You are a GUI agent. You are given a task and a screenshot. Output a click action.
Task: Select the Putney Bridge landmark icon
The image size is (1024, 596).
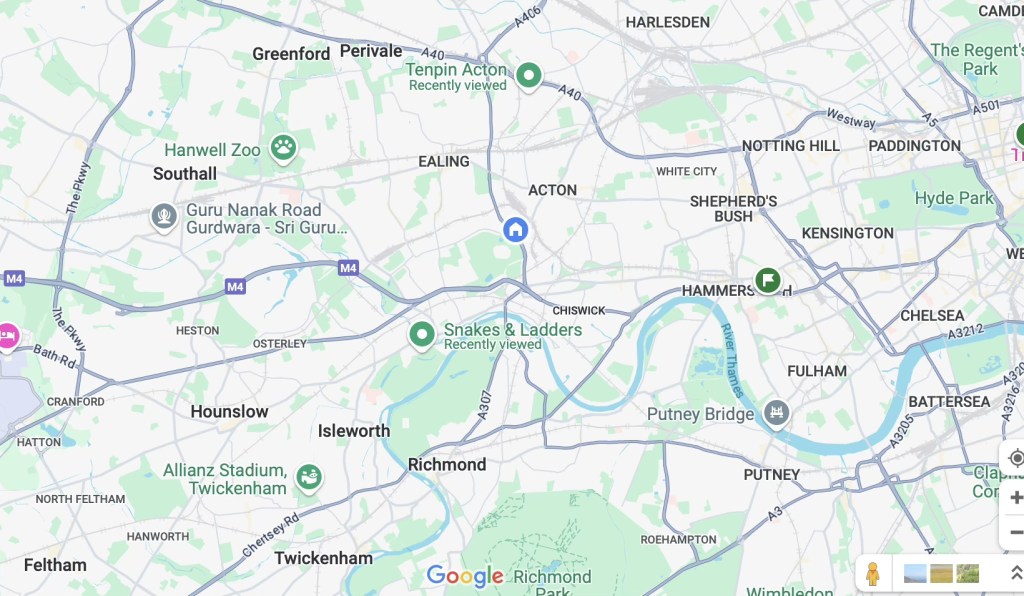tap(776, 413)
